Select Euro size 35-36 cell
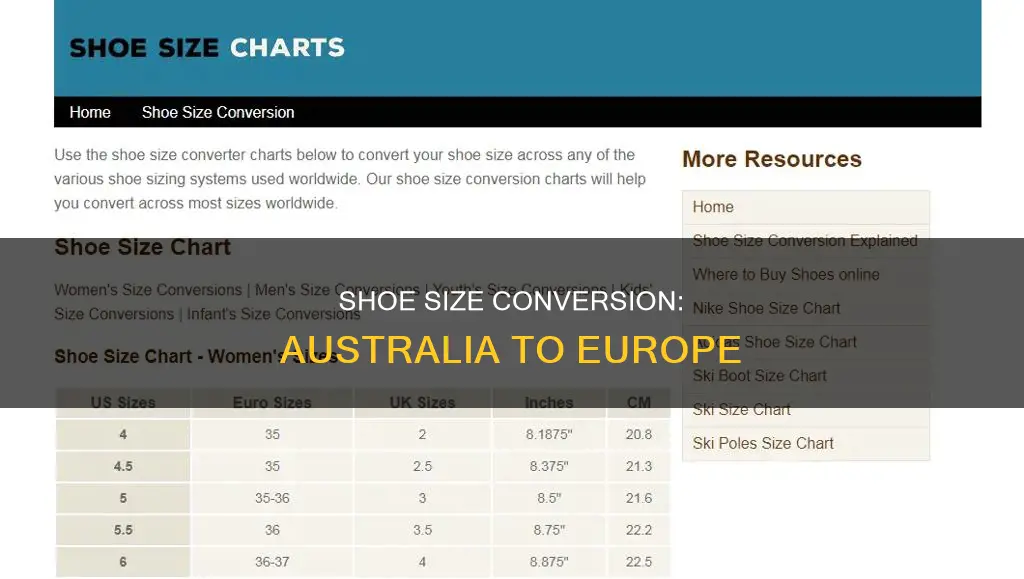This screenshot has width=1024, height=579. (x=272, y=498)
